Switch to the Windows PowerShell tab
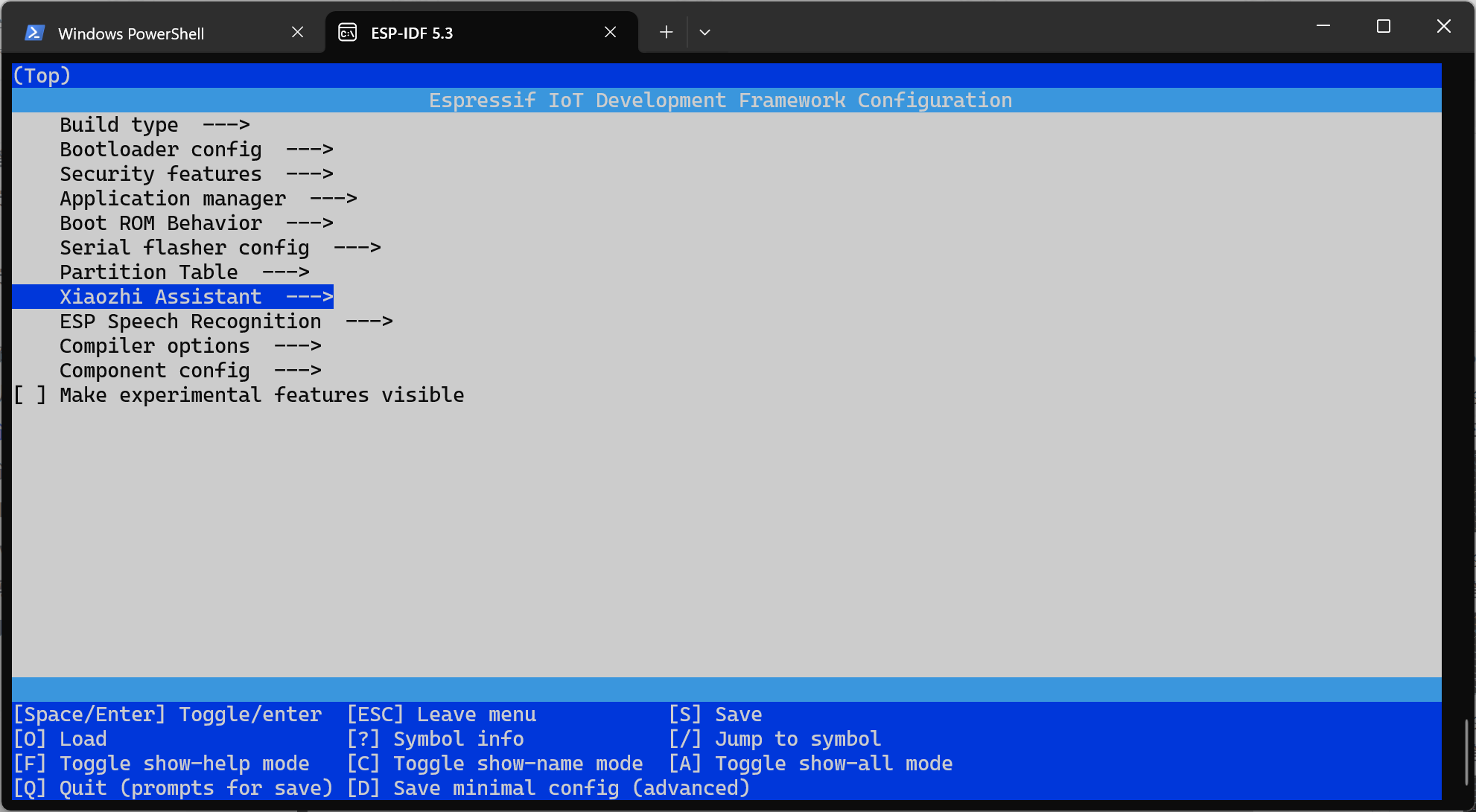 point(164,32)
